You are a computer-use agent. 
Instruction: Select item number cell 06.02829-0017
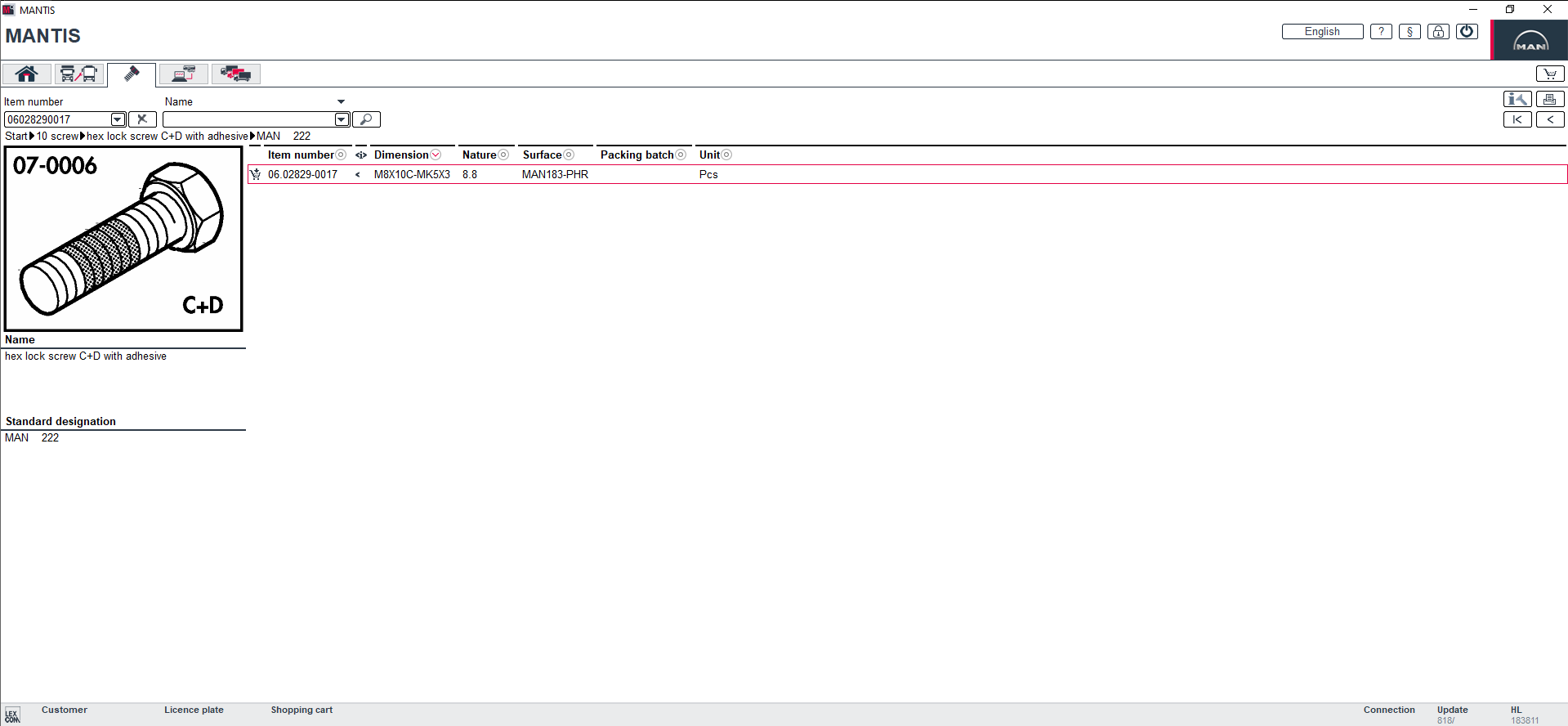pyautogui.click(x=302, y=175)
